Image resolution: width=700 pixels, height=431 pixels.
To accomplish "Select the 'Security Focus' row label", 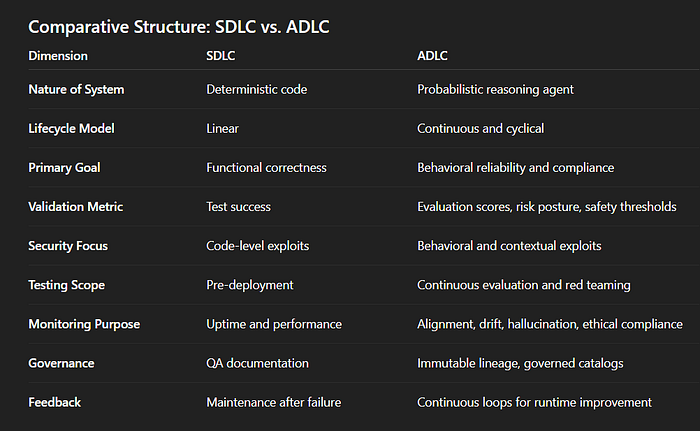I will 68,246.
